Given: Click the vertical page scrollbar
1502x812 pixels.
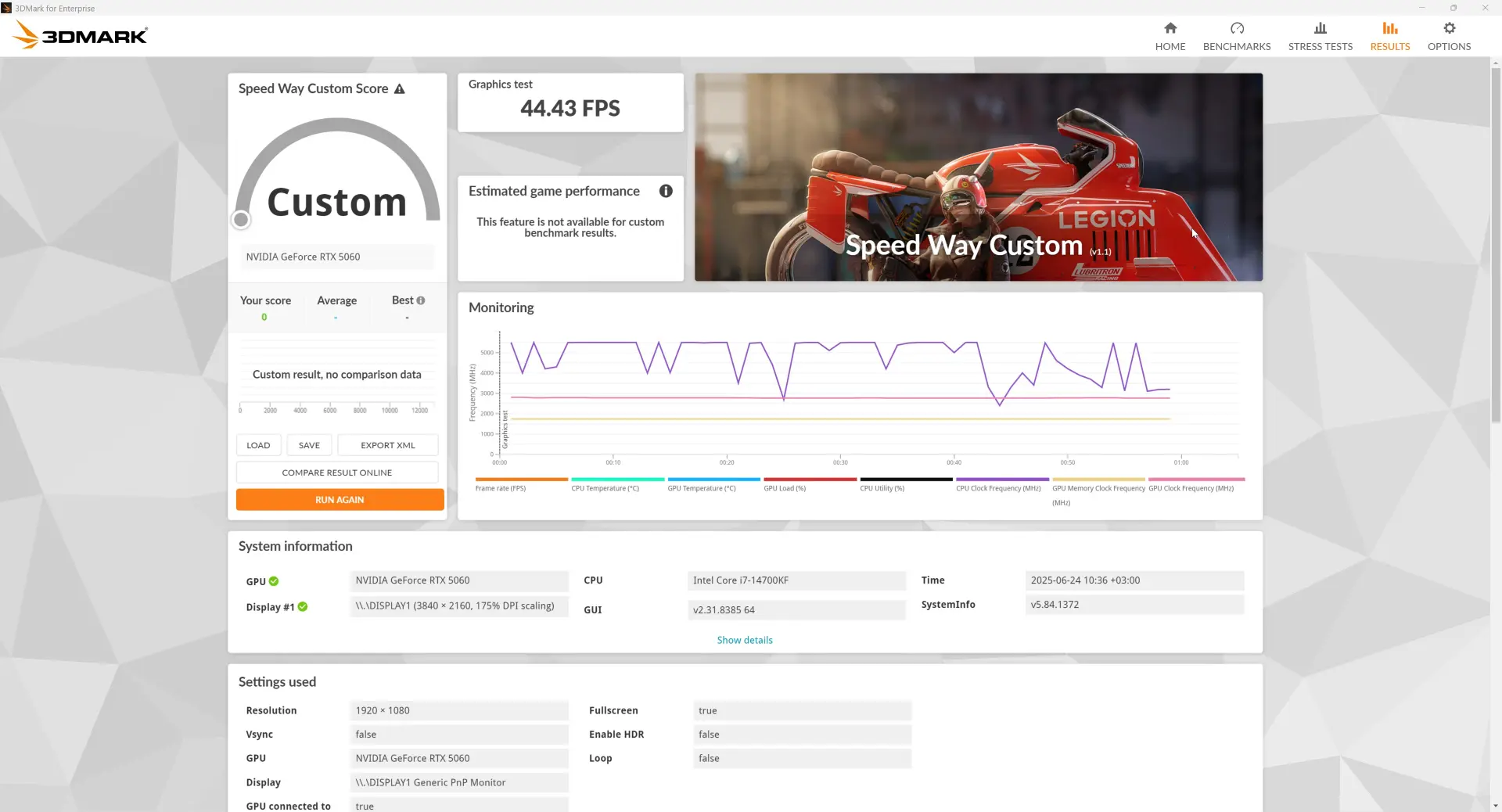Looking at the screenshot, I should tap(1496, 243).
